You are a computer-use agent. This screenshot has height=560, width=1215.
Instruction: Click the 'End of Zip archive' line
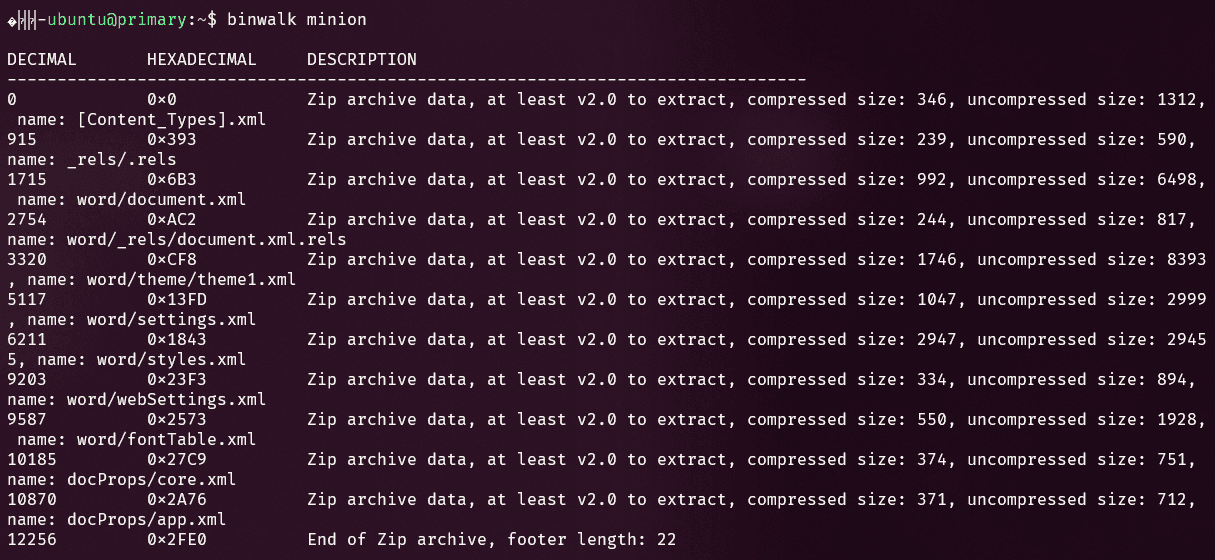(x=491, y=540)
